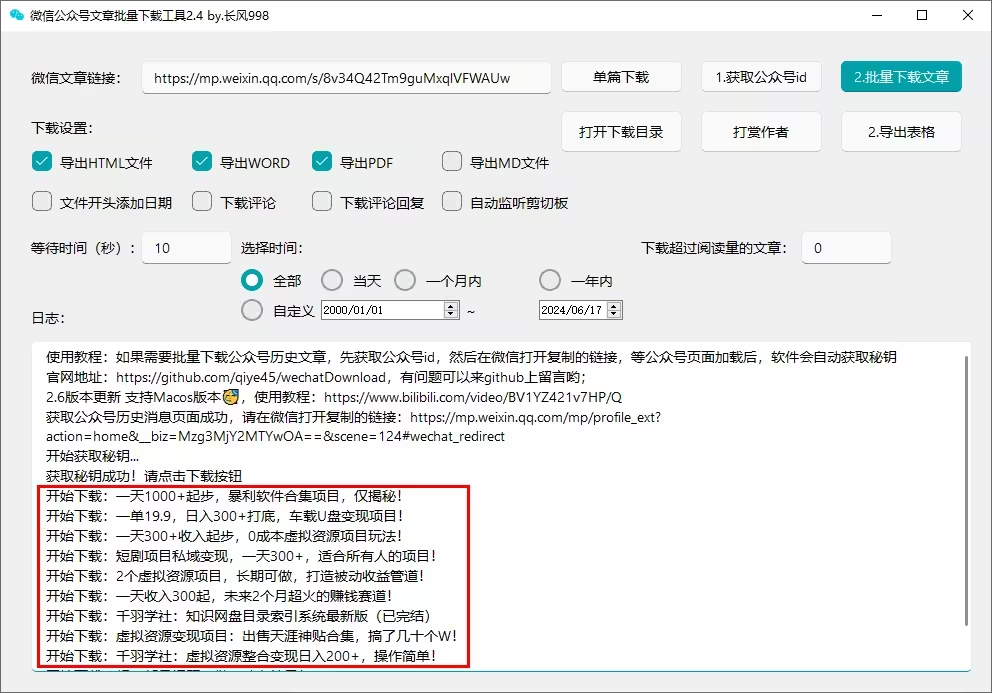Image resolution: width=992 pixels, height=693 pixels.
Task: Uncheck the 导出HTML文件 option
Action: click(42, 162)
